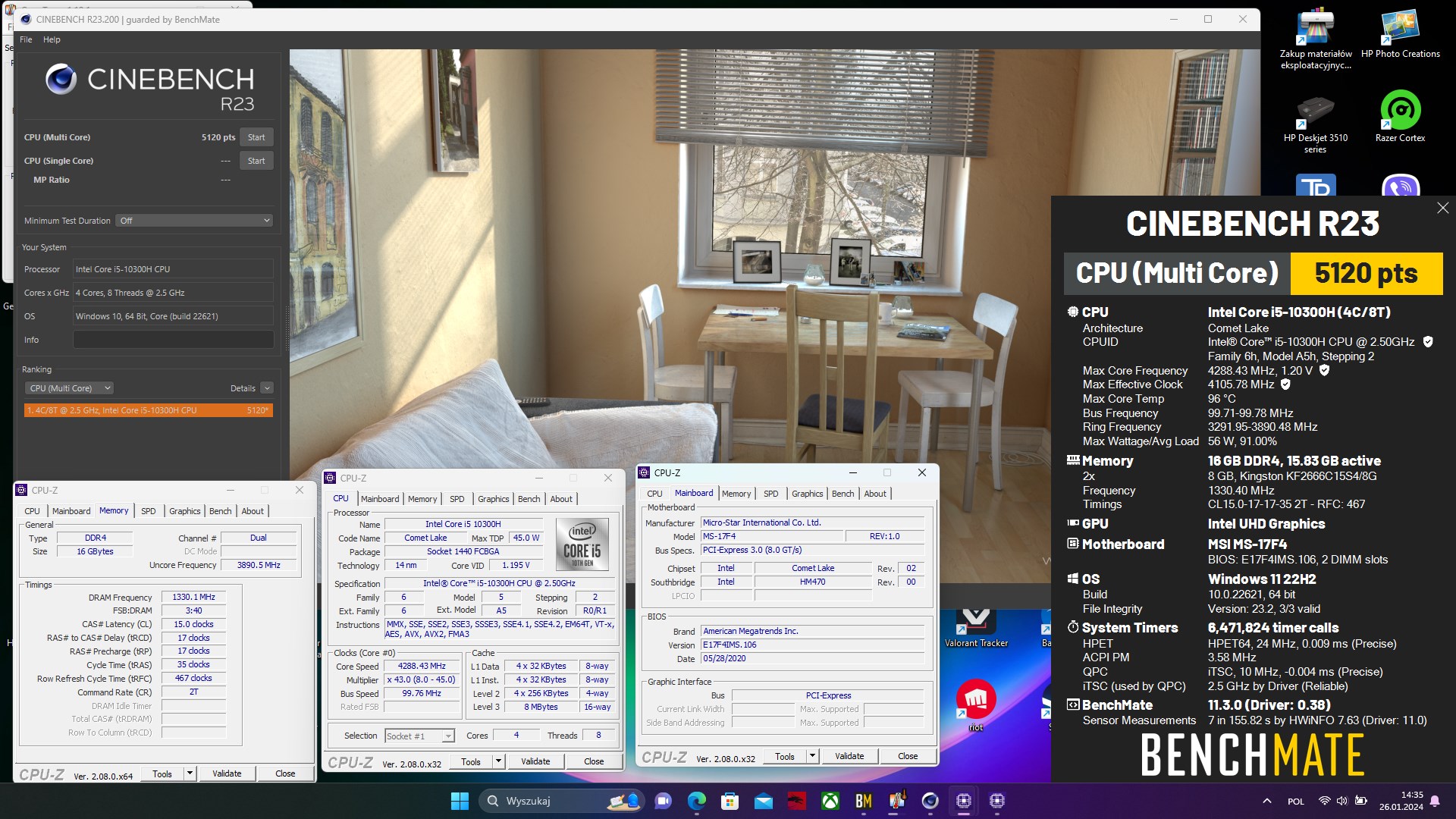Open the chat app in taskbar

click(664, 801)
